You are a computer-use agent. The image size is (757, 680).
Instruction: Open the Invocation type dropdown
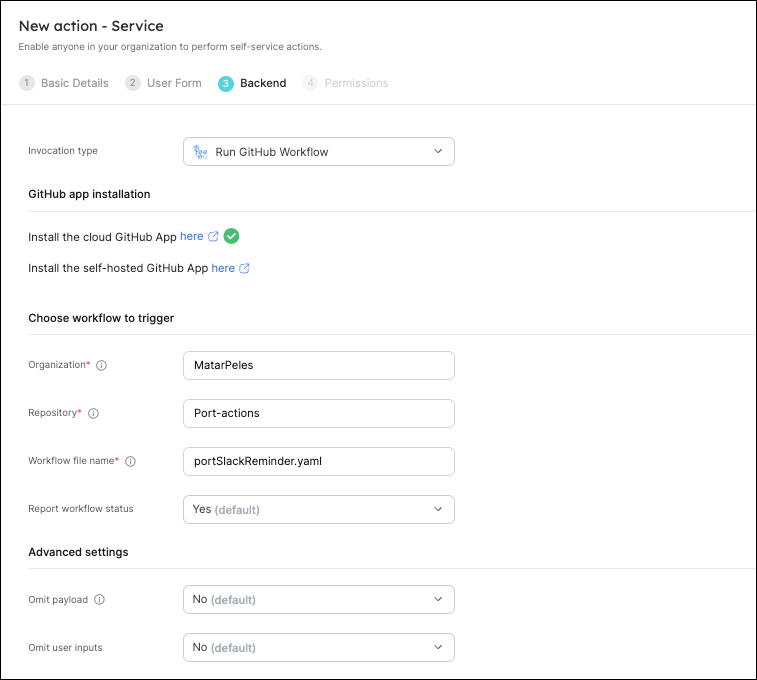[x=319, y=152]
